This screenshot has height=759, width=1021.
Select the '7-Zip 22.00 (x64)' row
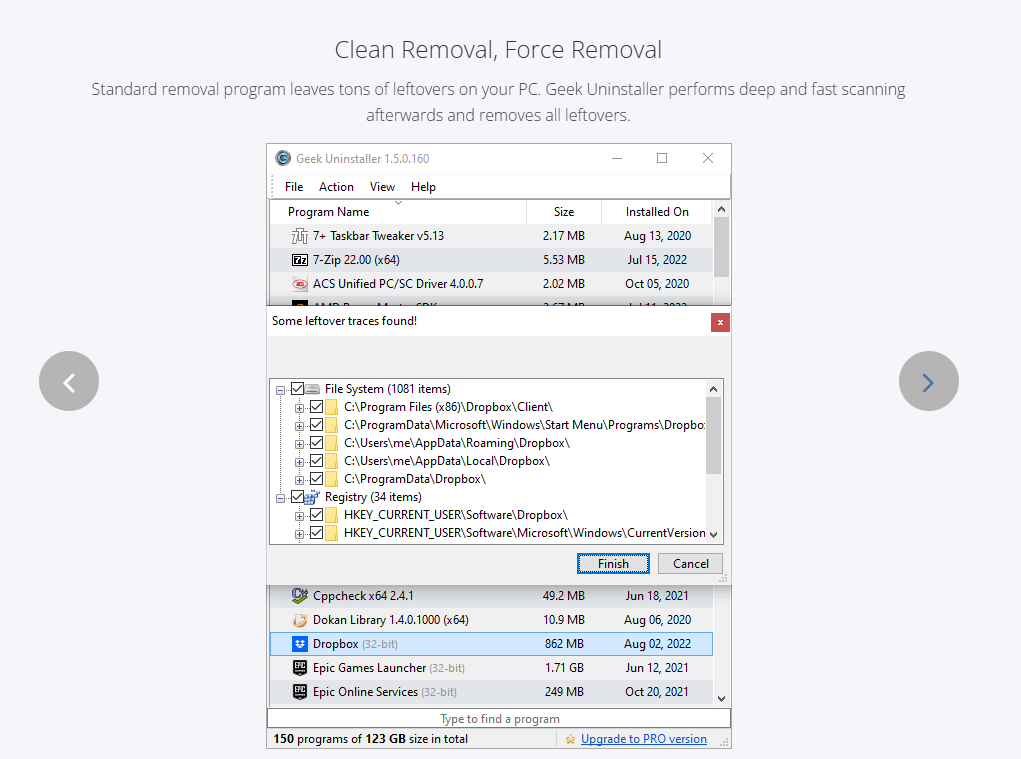492,260
